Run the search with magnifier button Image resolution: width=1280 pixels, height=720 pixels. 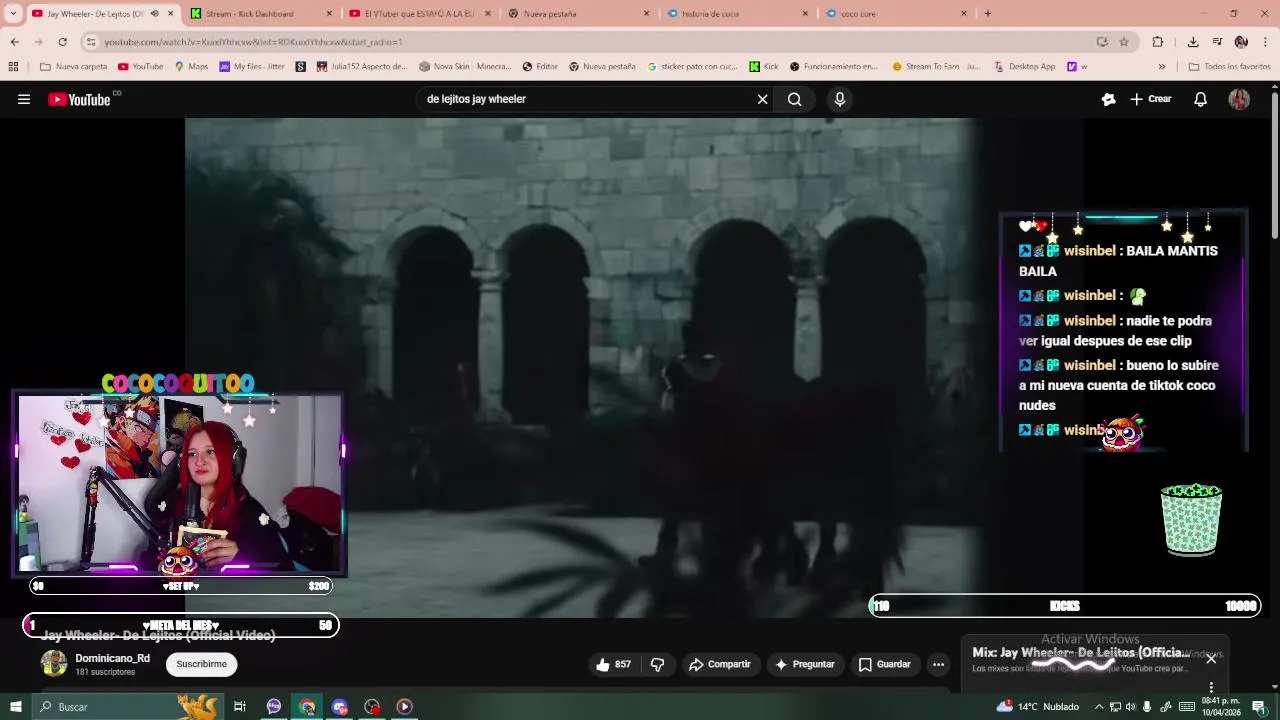794,99
